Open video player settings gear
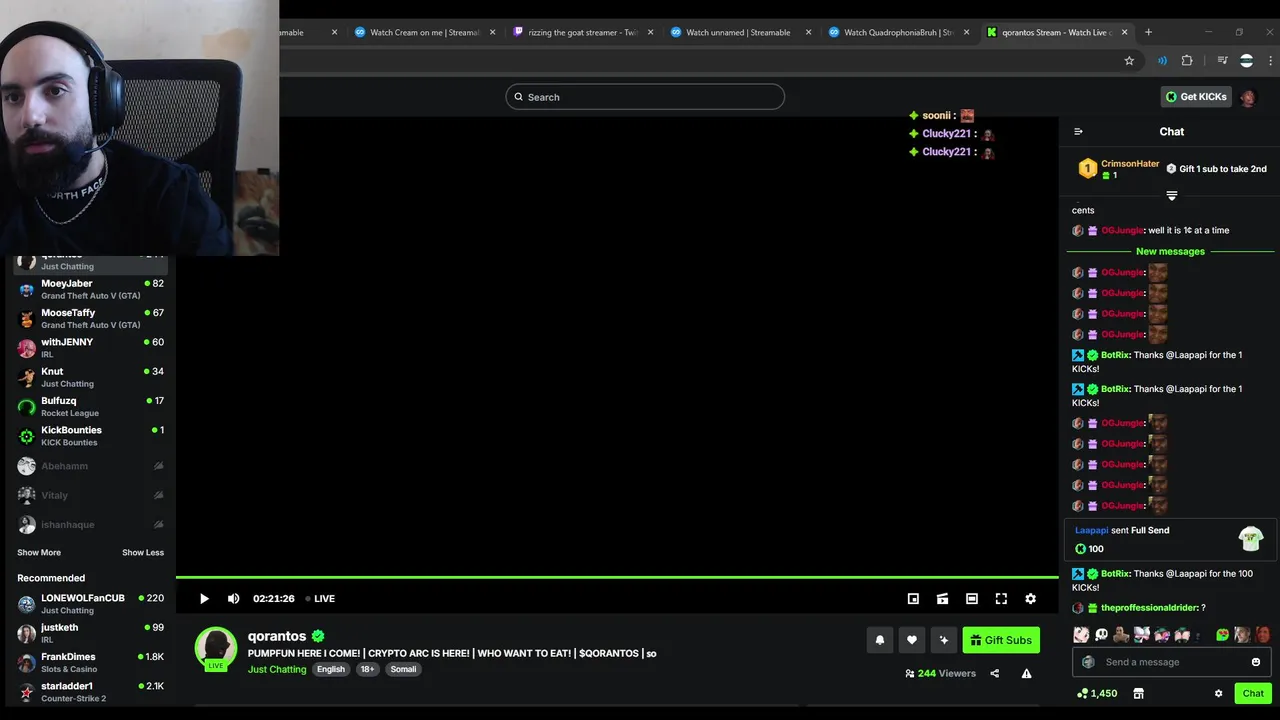The image size is (1280, 720). [1030, 599]
